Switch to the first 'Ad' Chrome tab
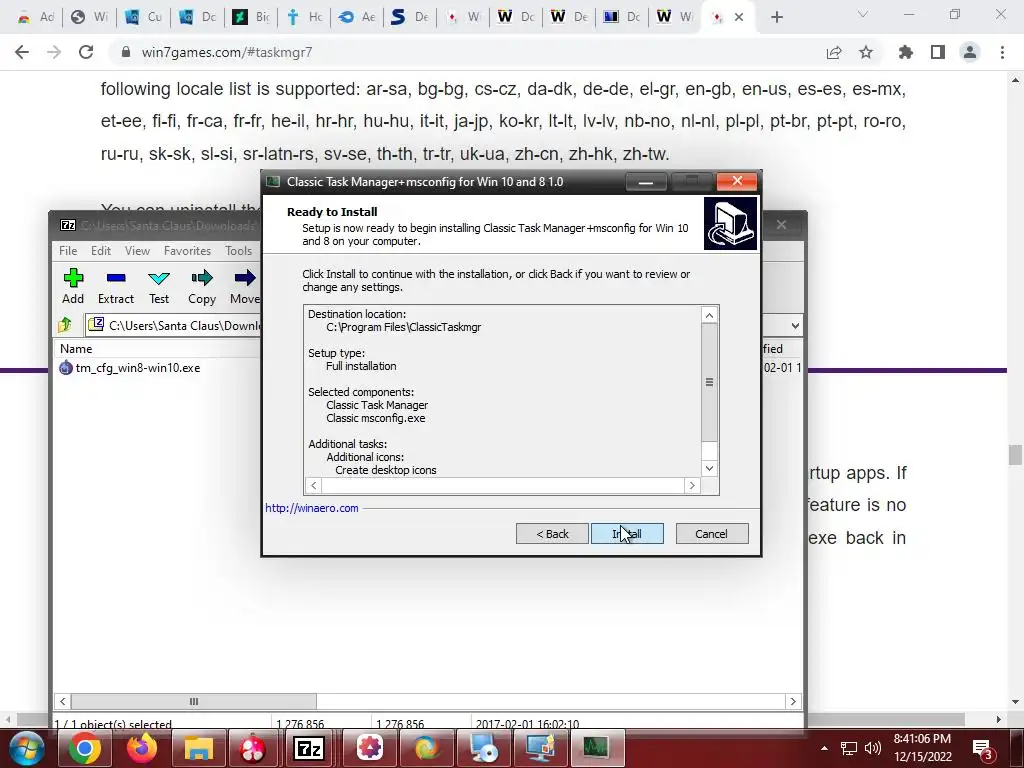This screenshot has height=768, width=1024. click(36, 17)
